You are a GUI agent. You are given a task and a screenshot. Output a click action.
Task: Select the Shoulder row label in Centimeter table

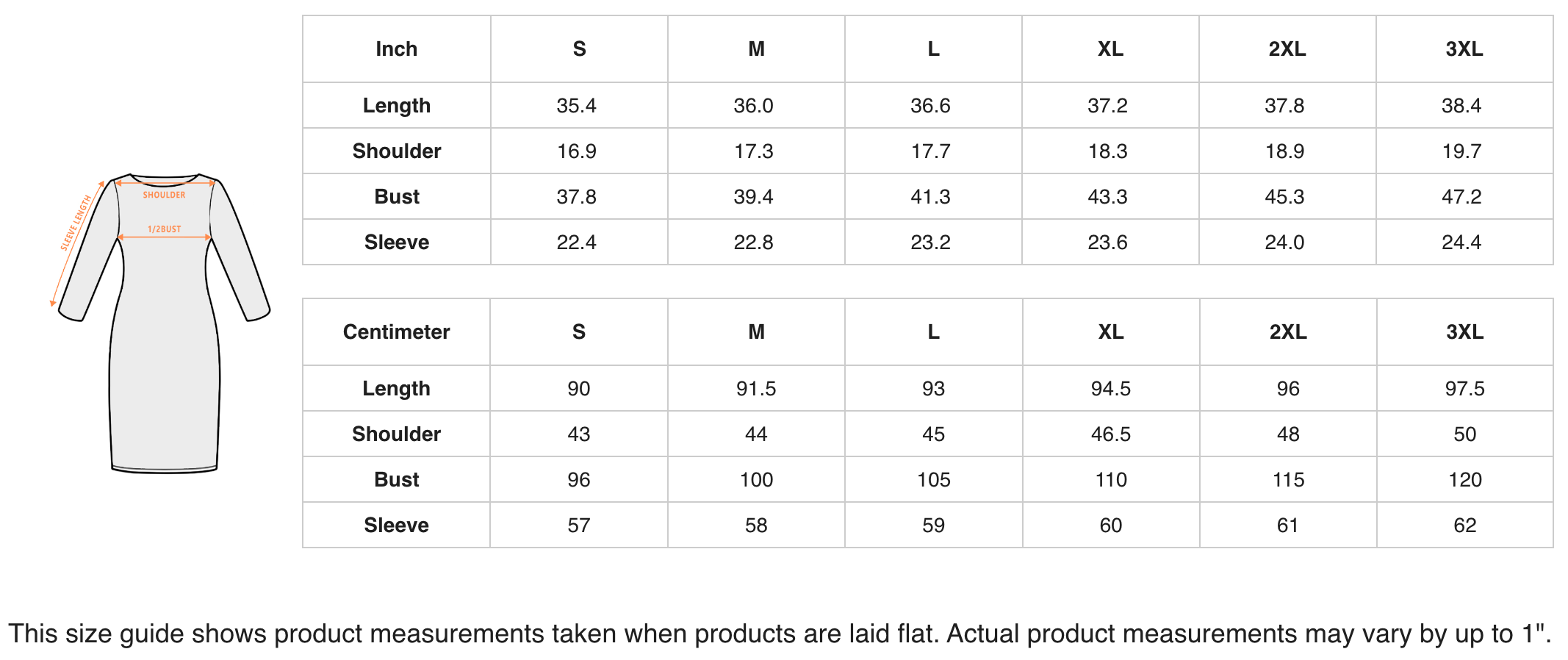point(397,434)
